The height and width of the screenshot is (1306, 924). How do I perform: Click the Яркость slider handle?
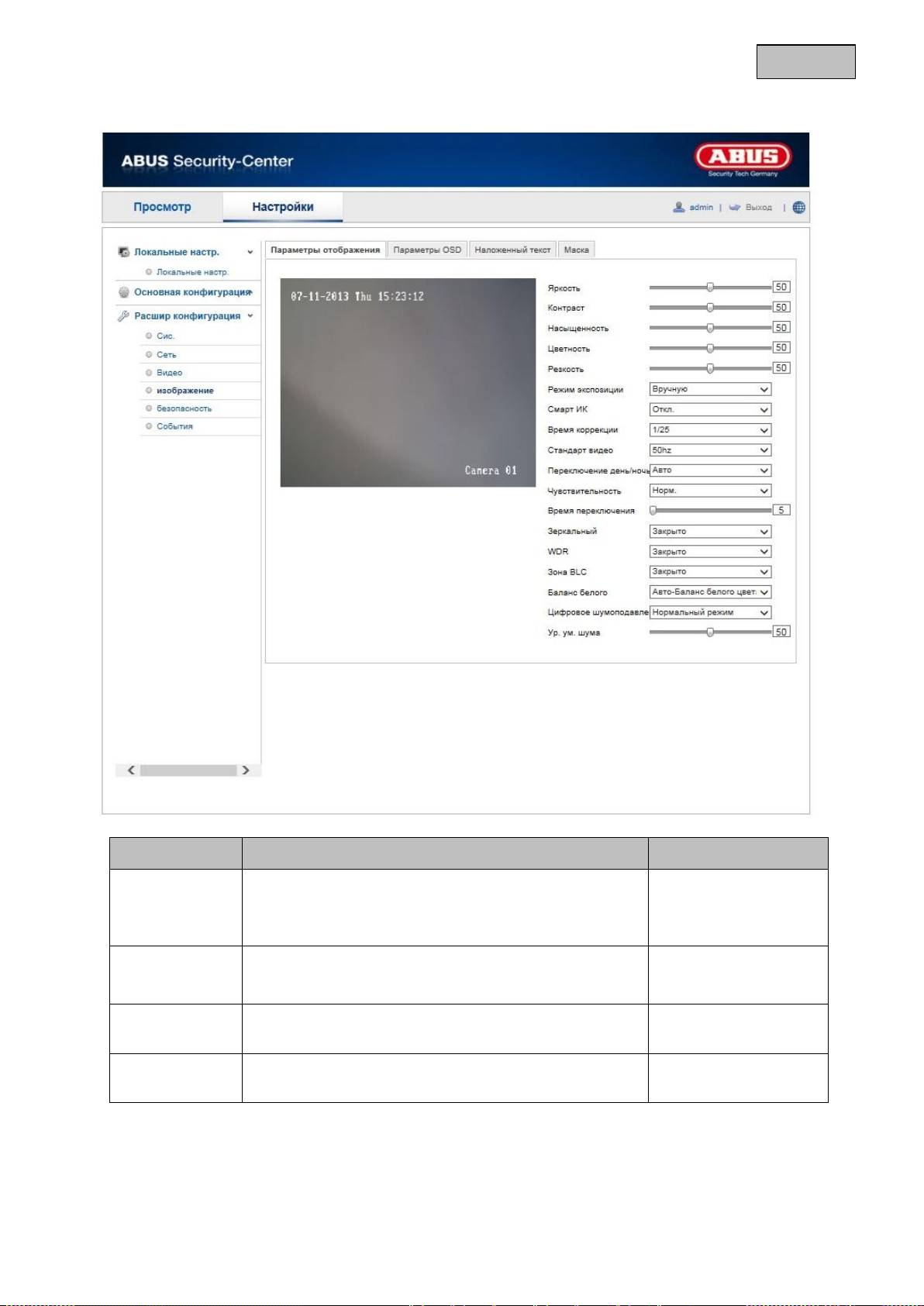(x=710, y=288)
